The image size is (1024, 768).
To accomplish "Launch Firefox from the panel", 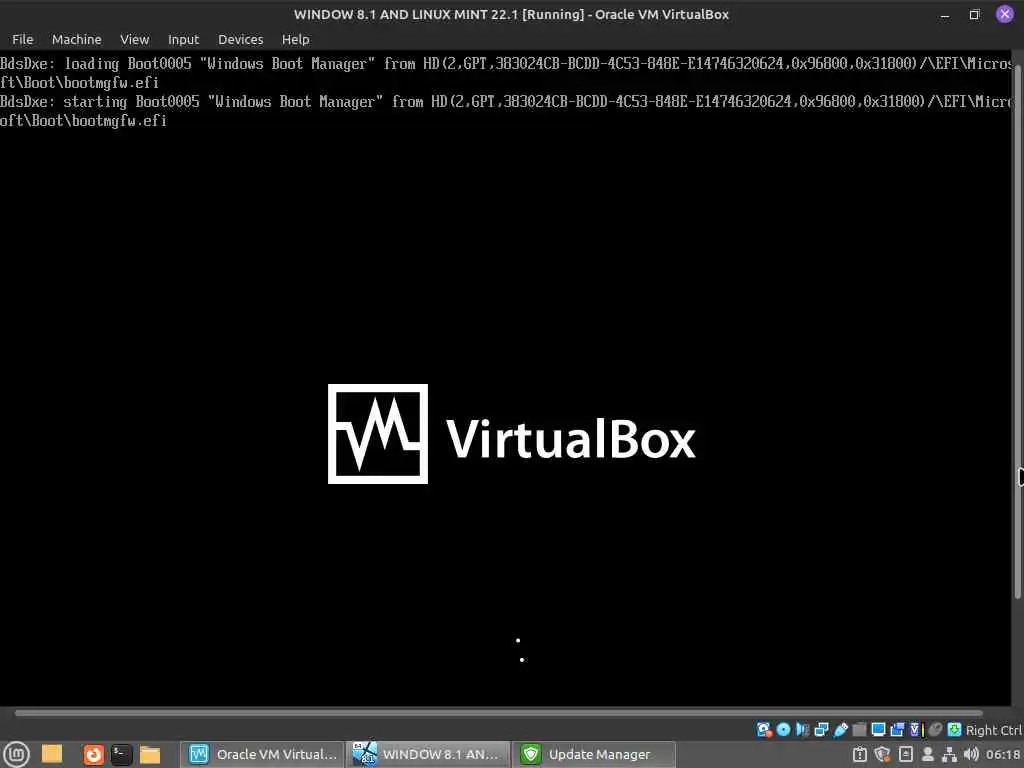I will pos(93,754).
